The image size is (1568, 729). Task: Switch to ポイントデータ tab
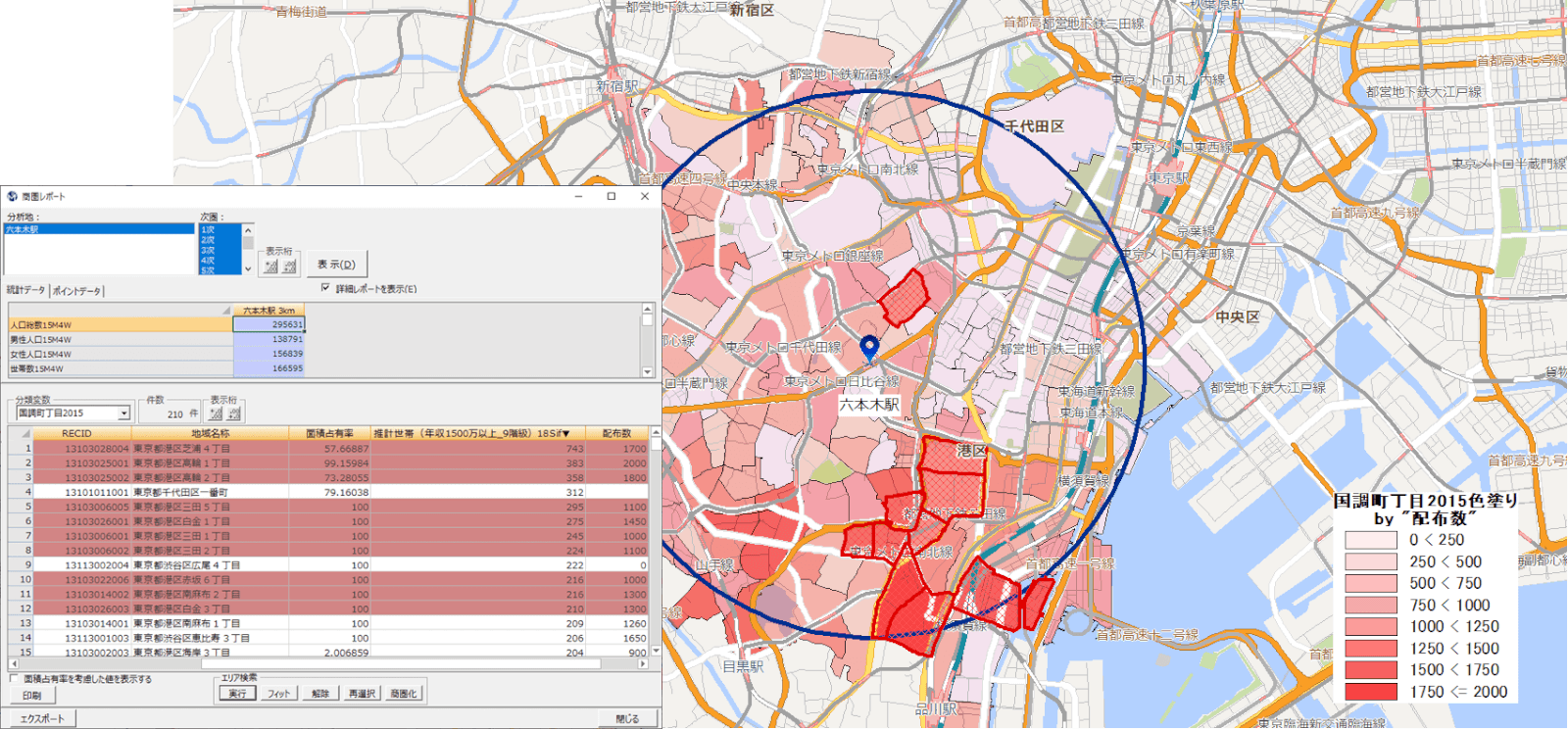(77, 291)
